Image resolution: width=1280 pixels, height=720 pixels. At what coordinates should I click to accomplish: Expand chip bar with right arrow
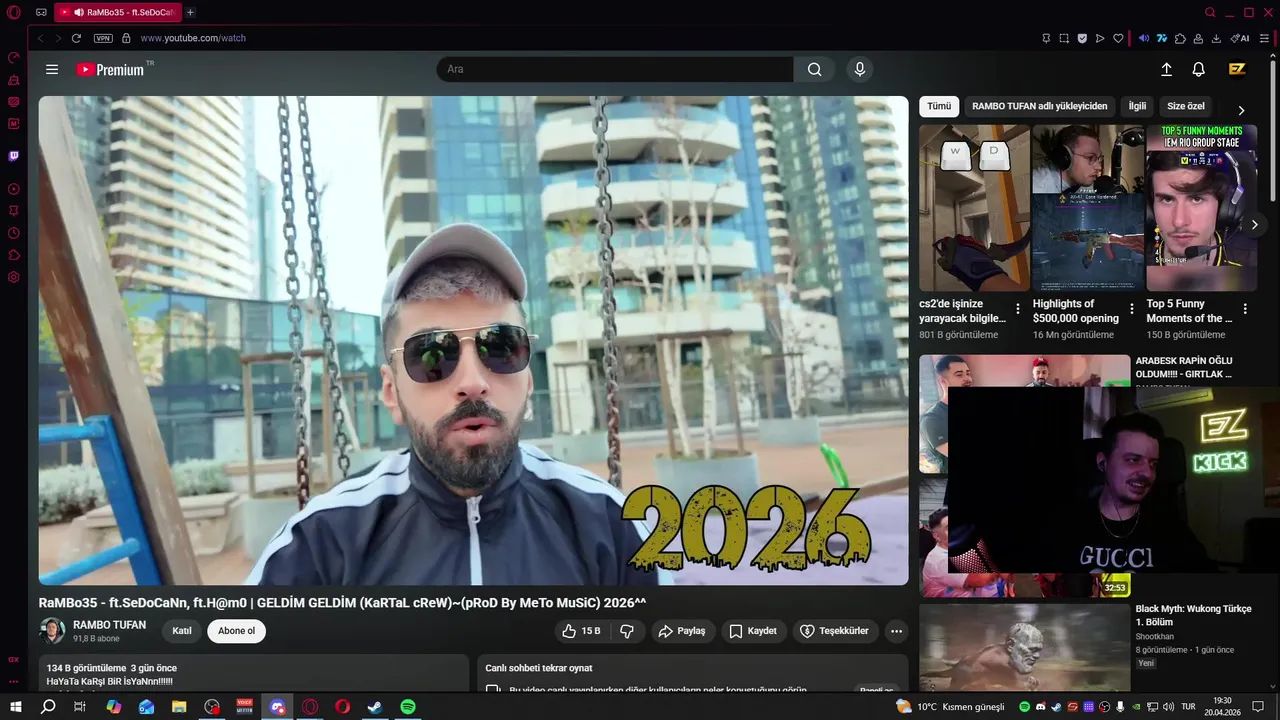(x=1241, y=110)
